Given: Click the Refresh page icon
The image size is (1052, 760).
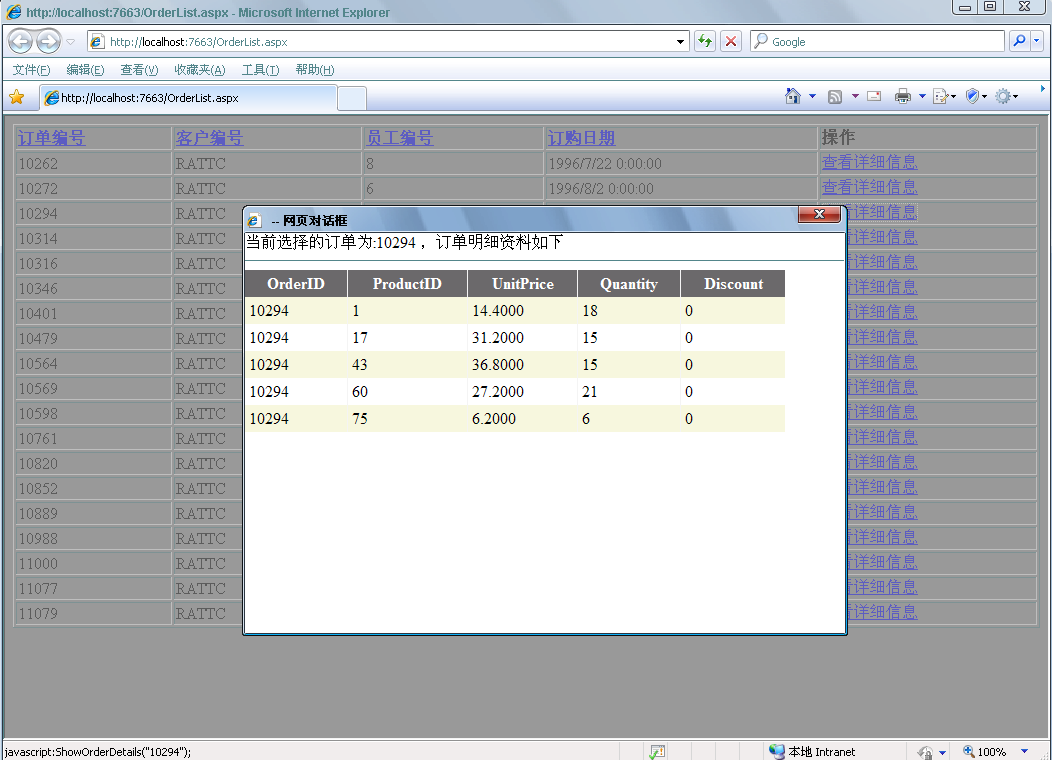Looking at the screenshot, I should coord(705,41).
